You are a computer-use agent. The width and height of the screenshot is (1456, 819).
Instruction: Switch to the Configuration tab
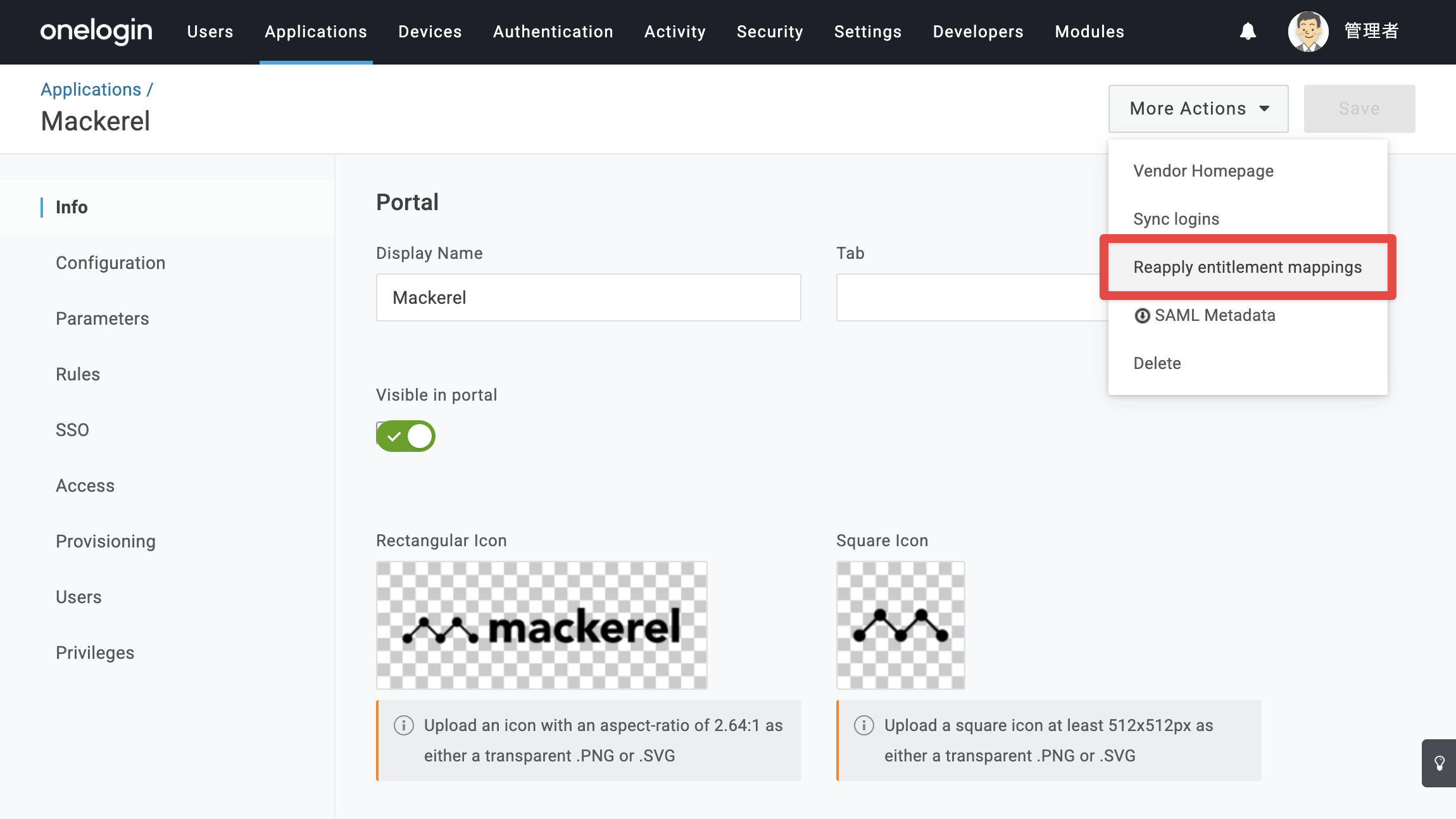[x=167, y=263]
